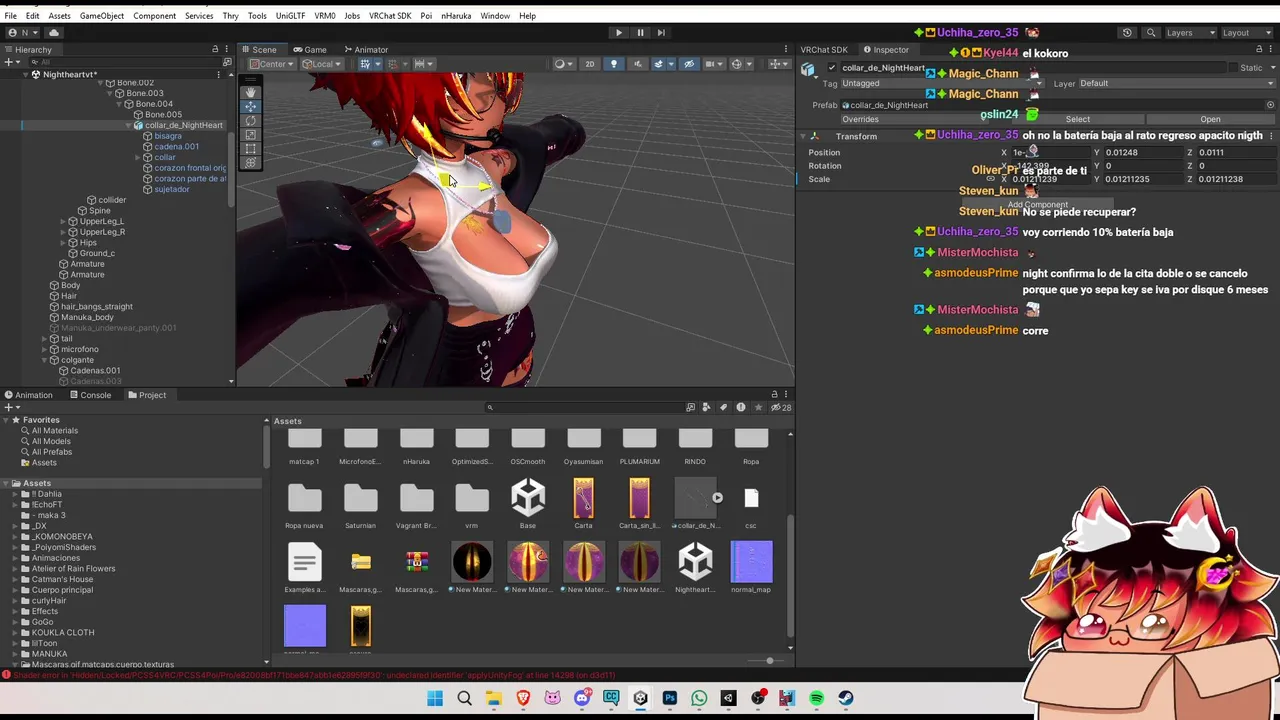Switch to the Console tab
This screenshot has width=1280, height=720.
click(x=90, y=395)
